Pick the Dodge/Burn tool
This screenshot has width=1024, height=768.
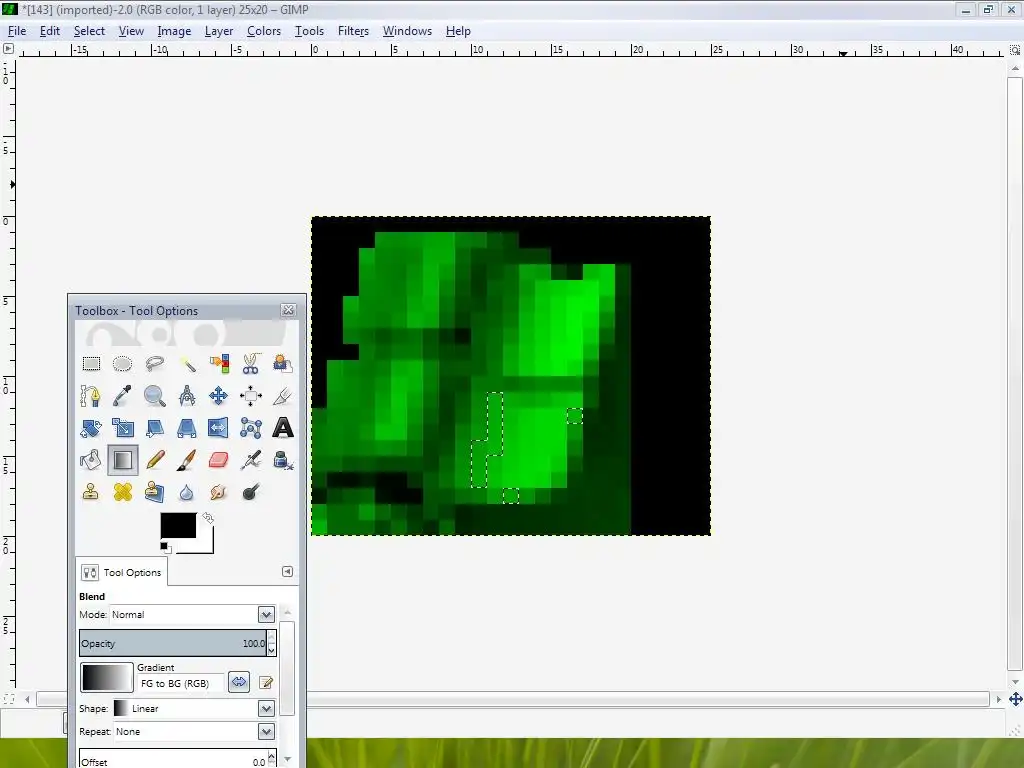[251, 492]
